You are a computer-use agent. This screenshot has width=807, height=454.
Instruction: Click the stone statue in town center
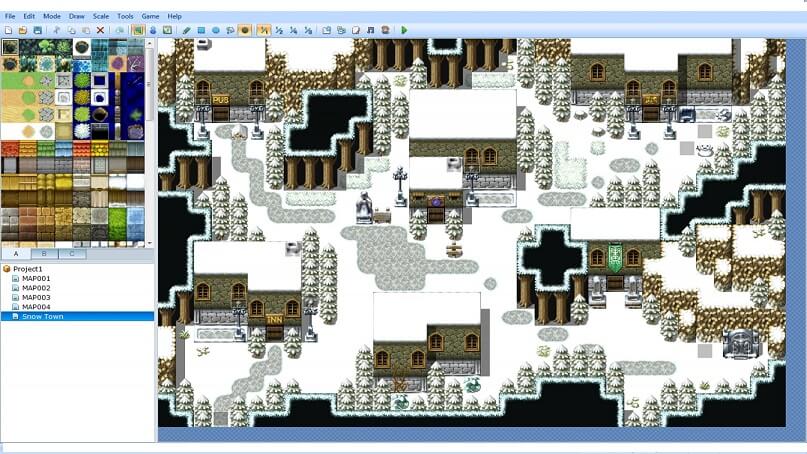pos(364,207)
